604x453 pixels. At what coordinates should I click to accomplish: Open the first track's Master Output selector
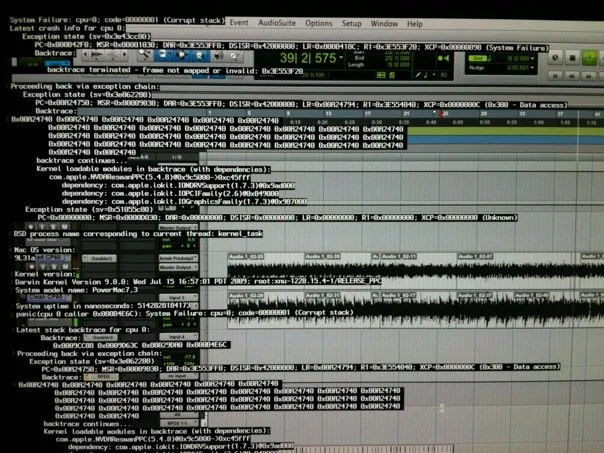[178, 228]
